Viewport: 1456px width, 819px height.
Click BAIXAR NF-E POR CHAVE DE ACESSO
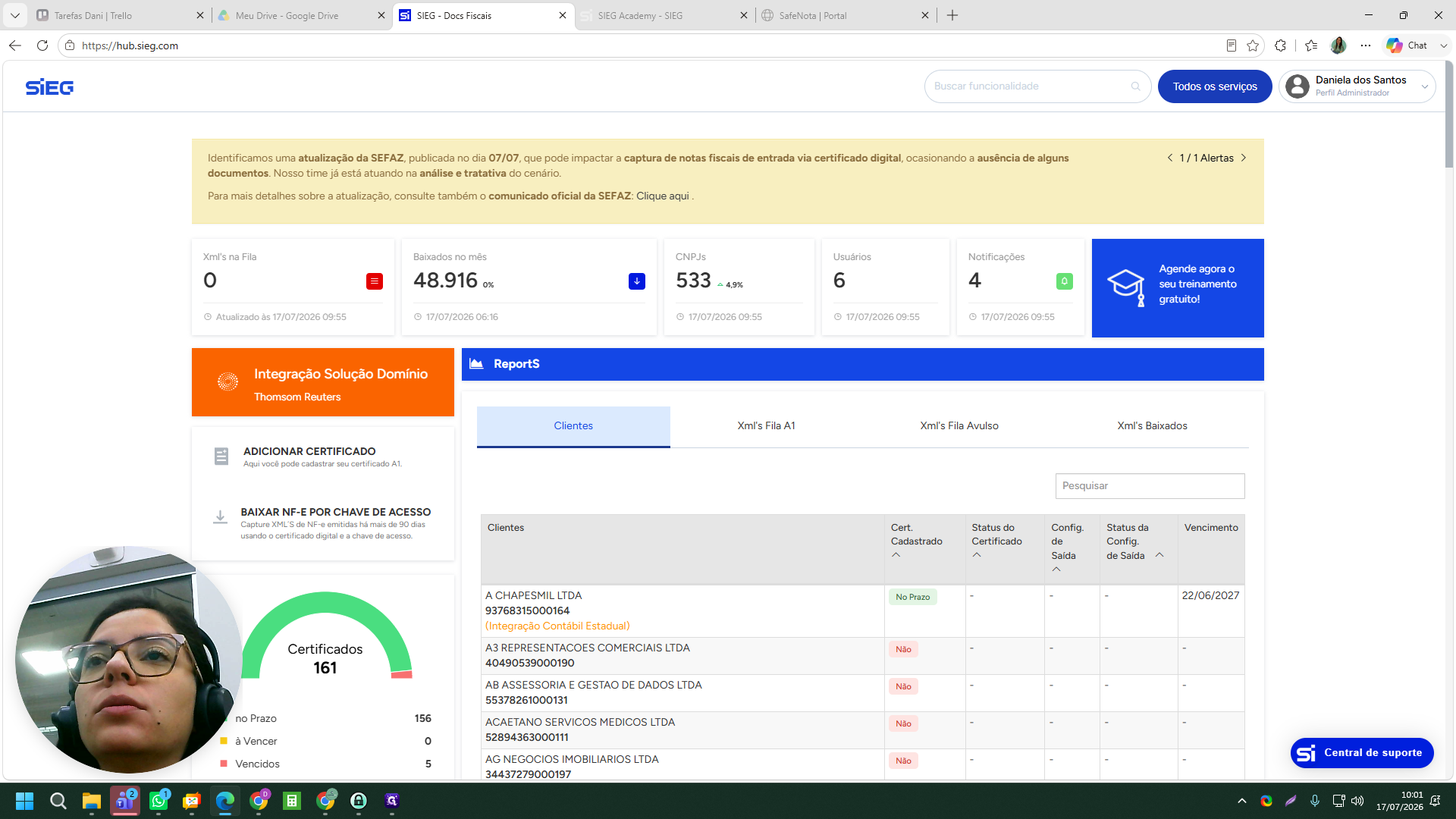pyautogui.click(x=336, y=512)
